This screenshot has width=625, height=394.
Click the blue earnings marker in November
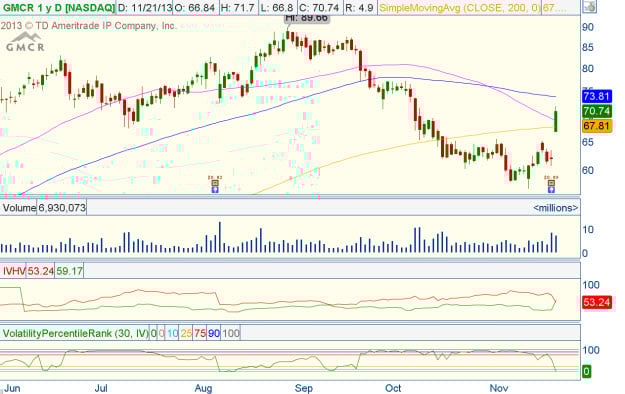coord(551,190)
